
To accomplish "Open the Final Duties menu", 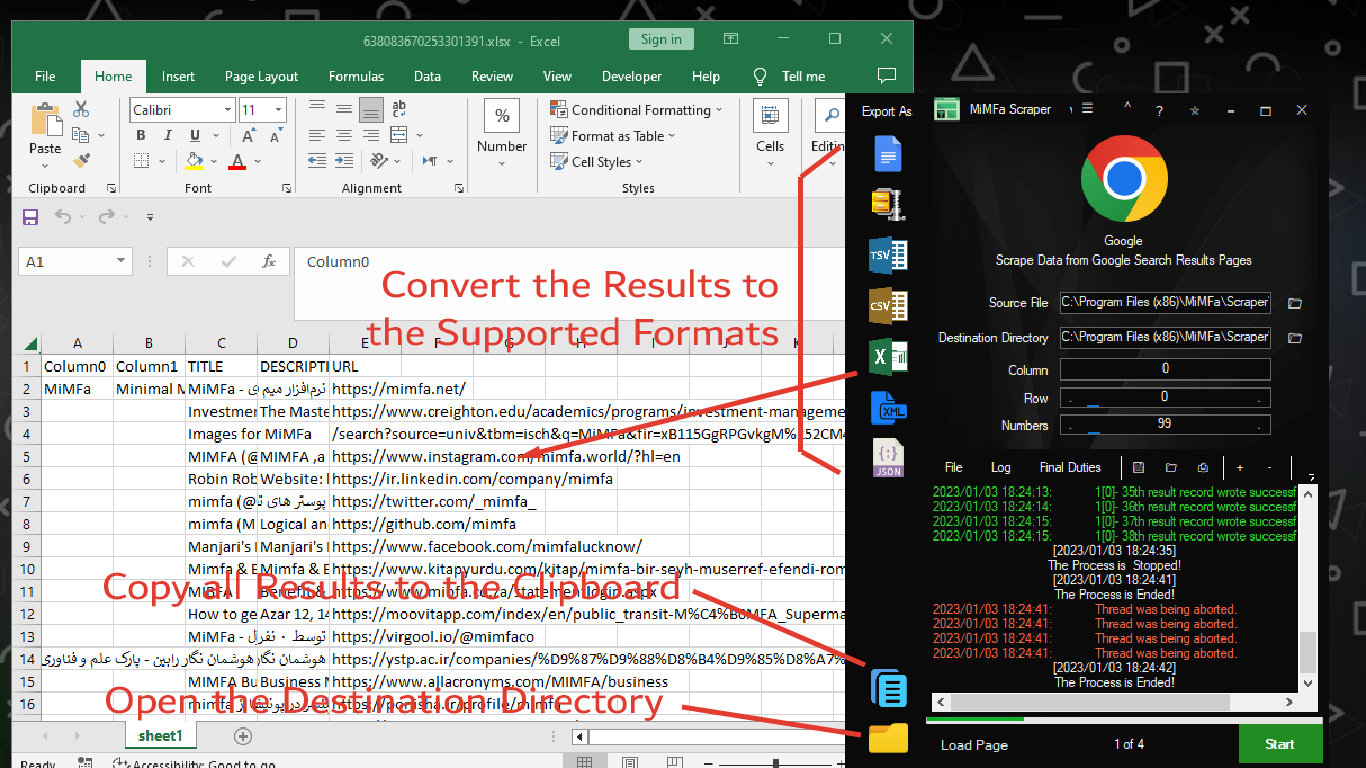I will click(x=1069, y=467).
